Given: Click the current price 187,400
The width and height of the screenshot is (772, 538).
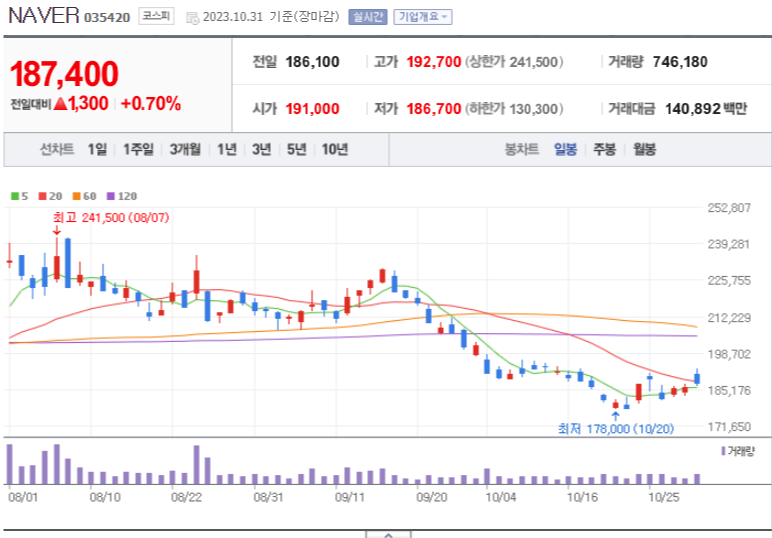Looking at the screenshot, I should (x=64, y=74).
